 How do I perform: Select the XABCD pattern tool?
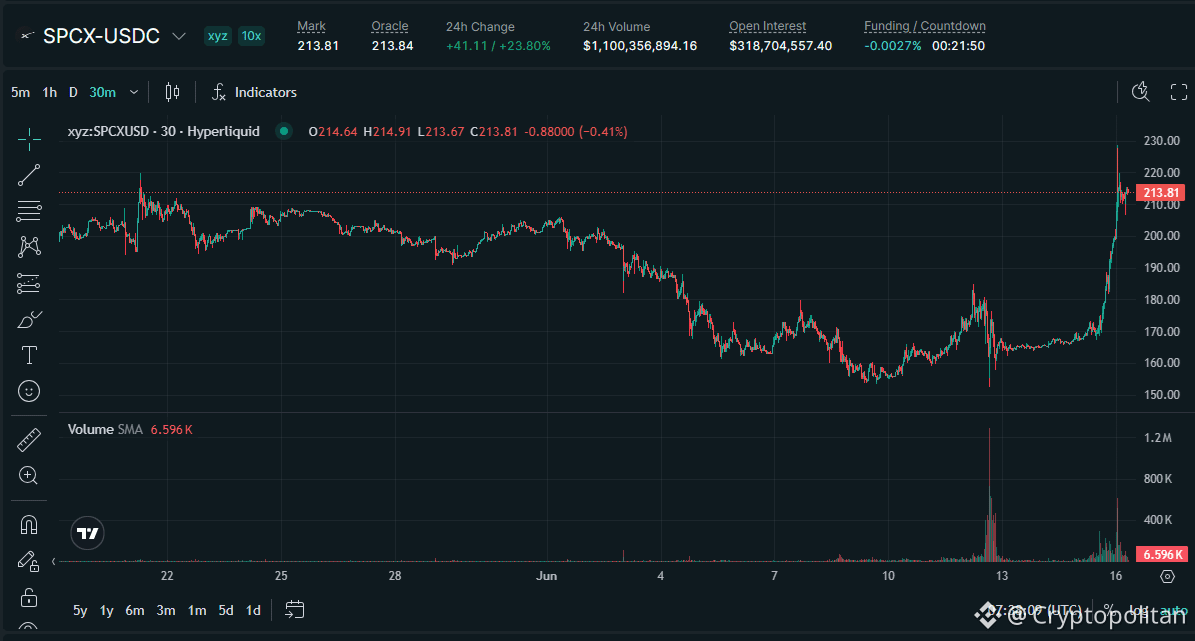click(29, 247)
